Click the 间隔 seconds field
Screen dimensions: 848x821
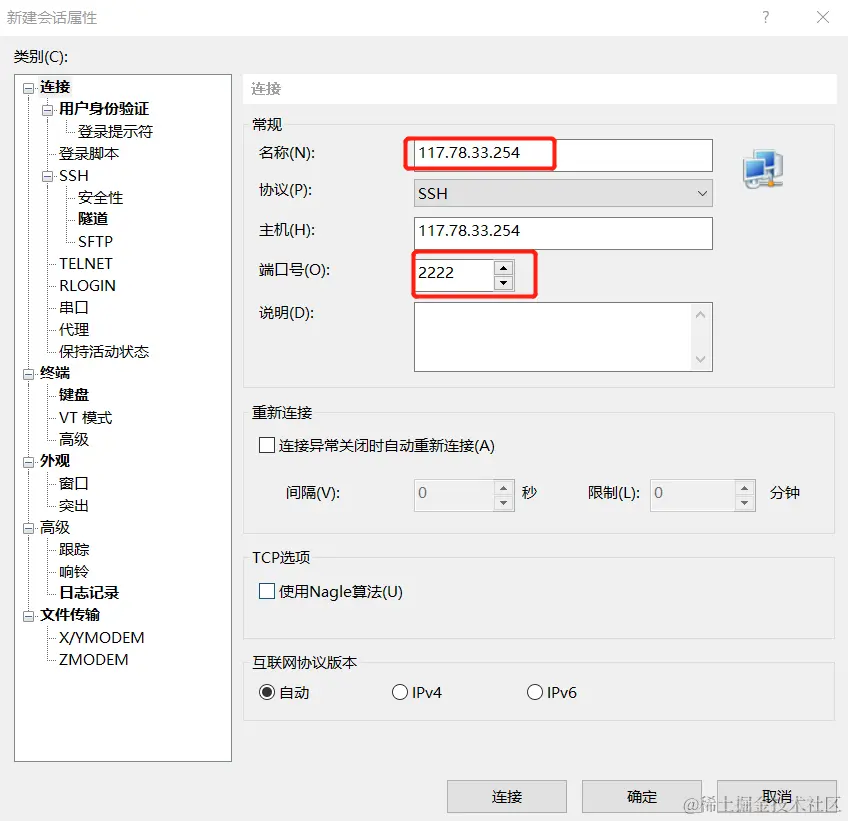point(454,495)
